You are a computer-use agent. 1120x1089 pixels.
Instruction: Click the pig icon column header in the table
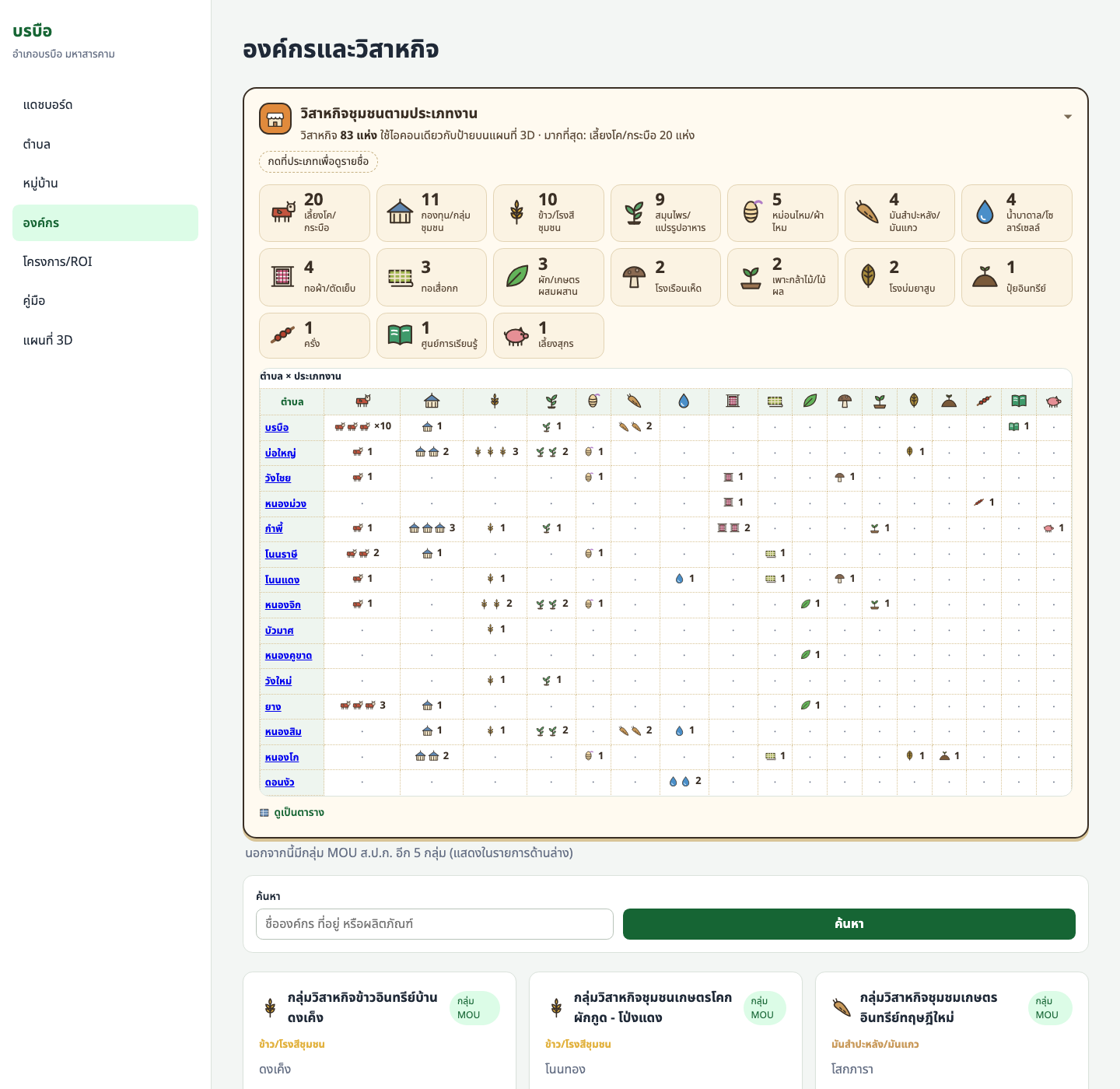[x=1054, y=401]
